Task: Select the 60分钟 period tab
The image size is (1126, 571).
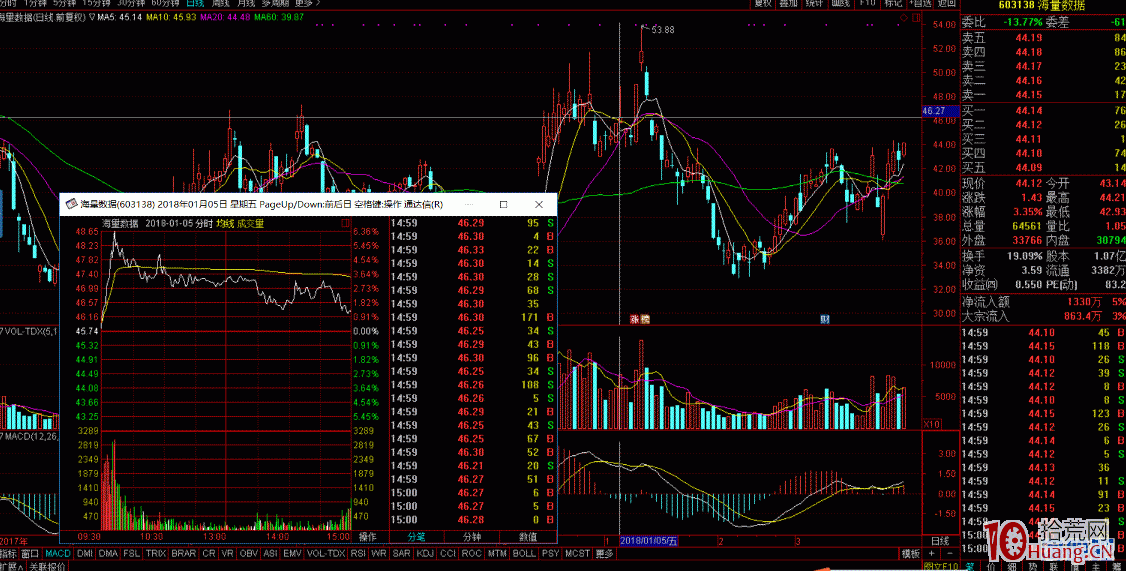Action: tap(167, 4)
